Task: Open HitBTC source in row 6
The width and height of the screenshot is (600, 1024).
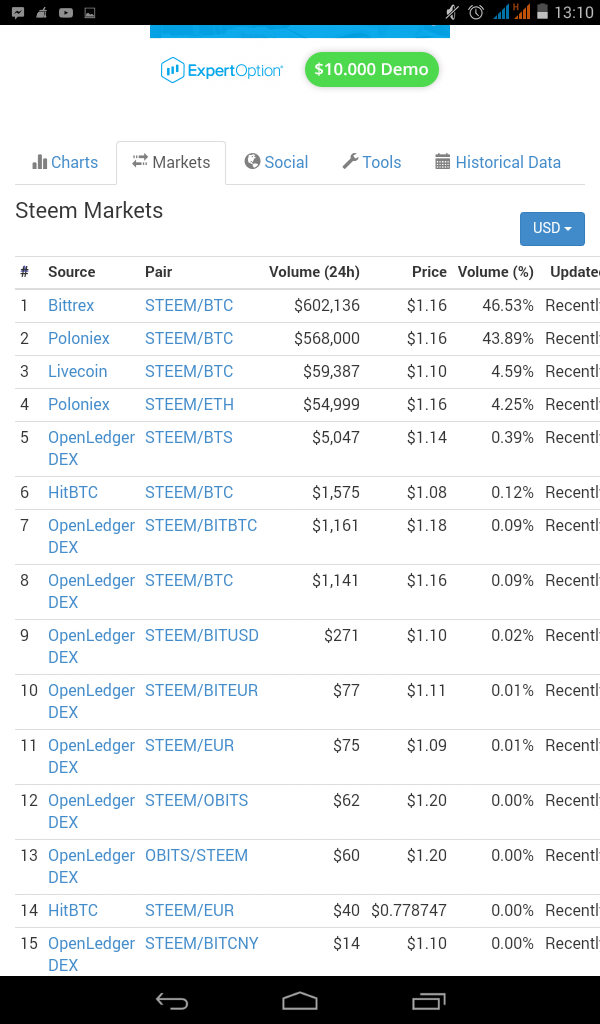Action: 73,492
